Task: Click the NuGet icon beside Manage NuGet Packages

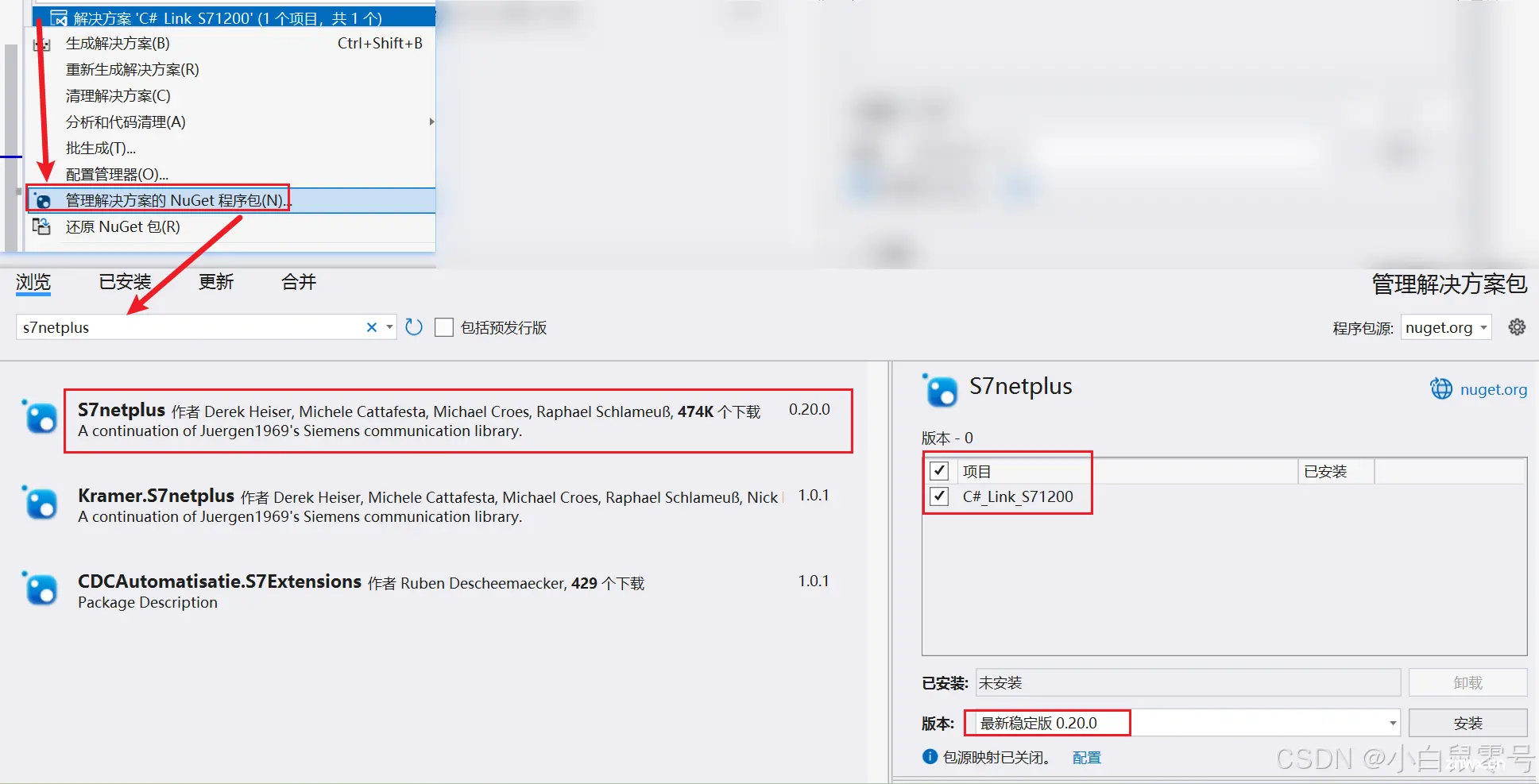Action: pyautogui.click(x=42, y=200)
